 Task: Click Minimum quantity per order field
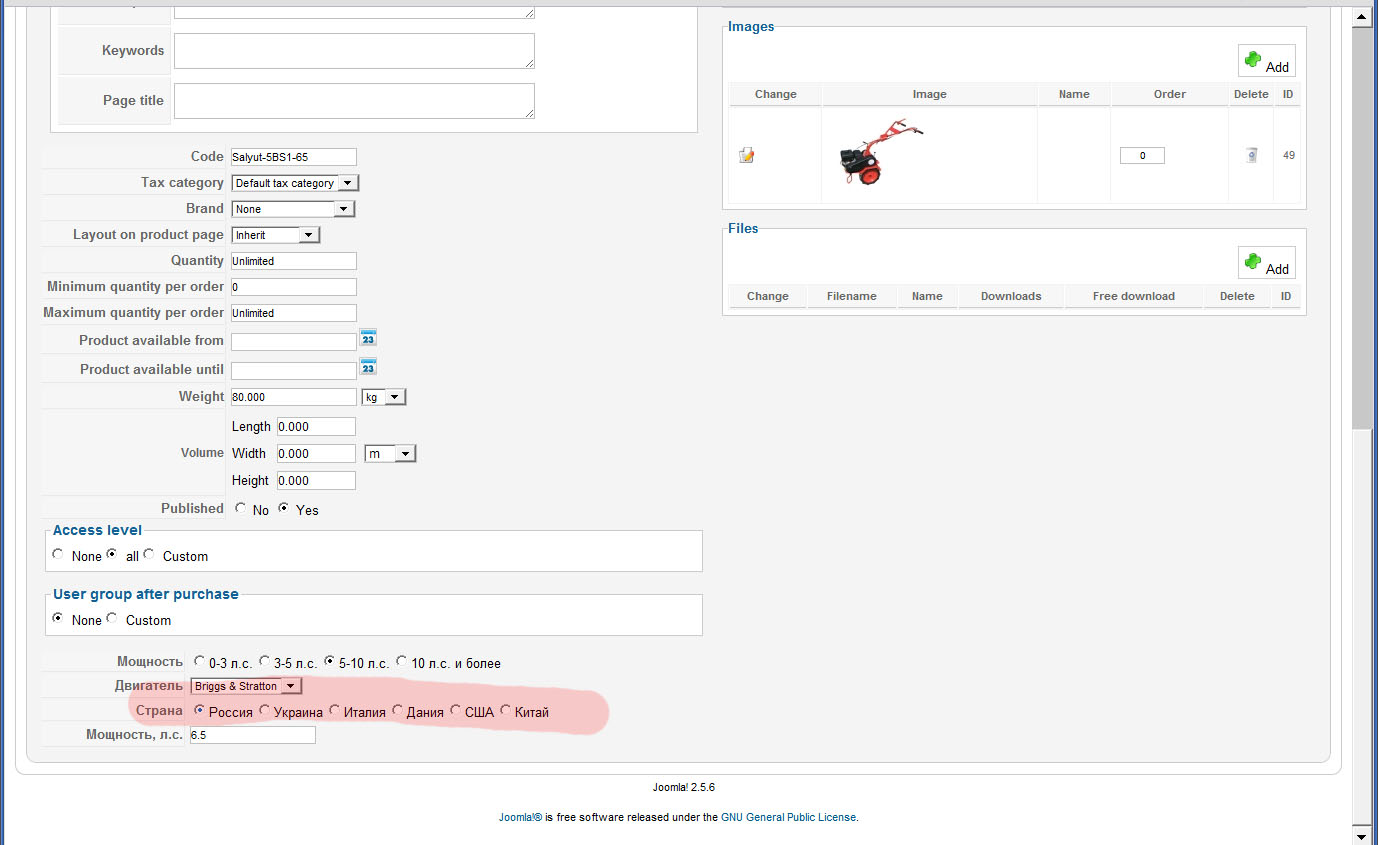point(294,287)
